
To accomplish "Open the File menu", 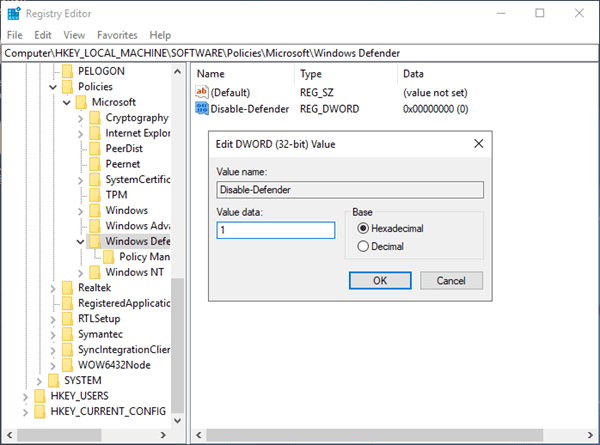I will click(x=15, y=35).
